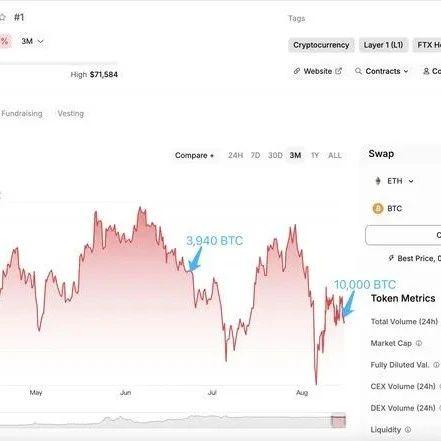
Task: Switch the chart to the 1Y range
Action: tap(315, 155)
